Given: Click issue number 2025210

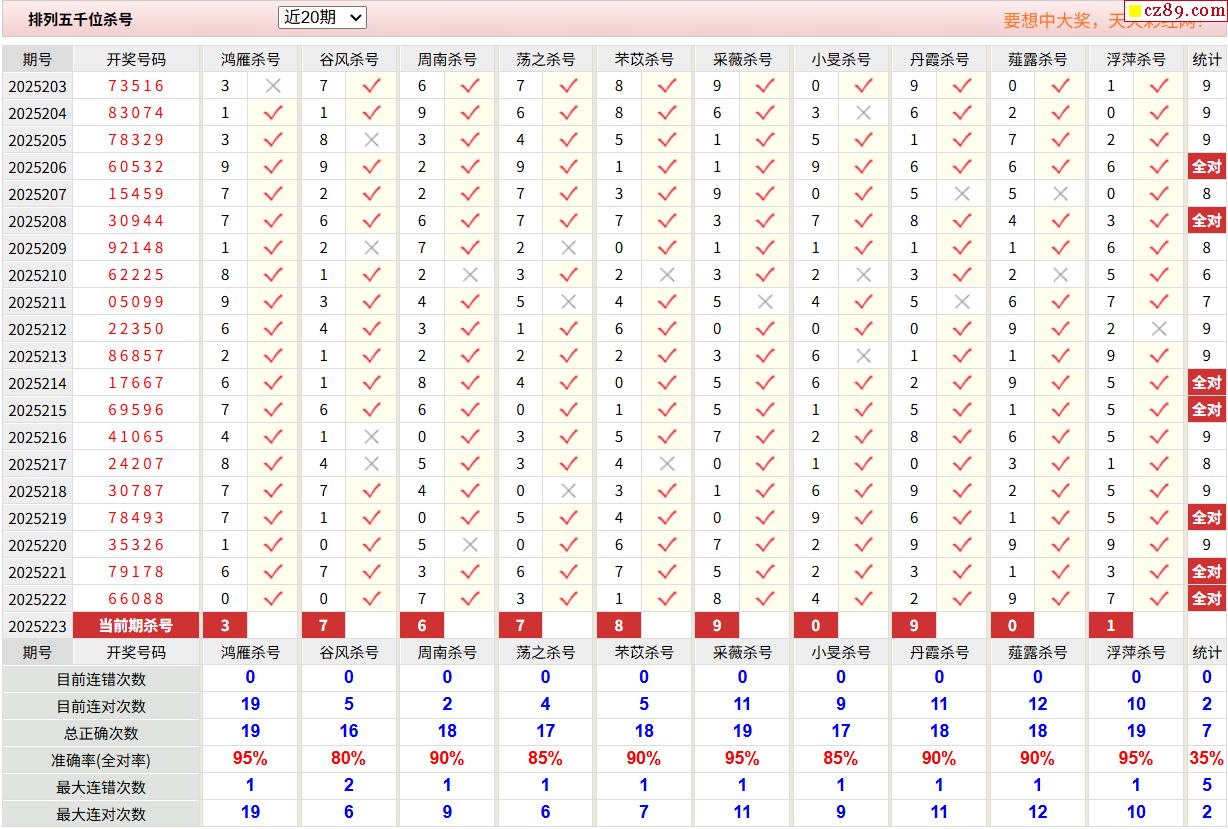Looking at the screenshot, I should 38,275.
